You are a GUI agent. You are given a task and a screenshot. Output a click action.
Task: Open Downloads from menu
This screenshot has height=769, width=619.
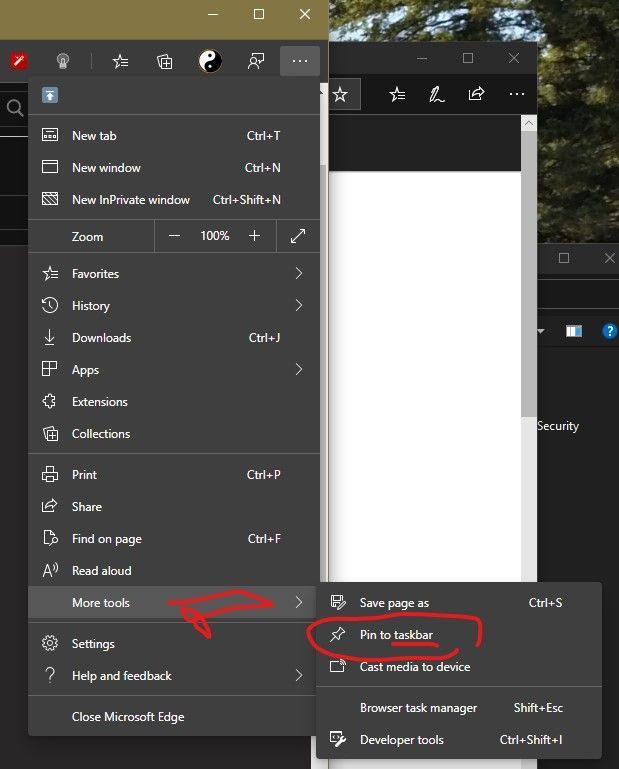point(174,337)
